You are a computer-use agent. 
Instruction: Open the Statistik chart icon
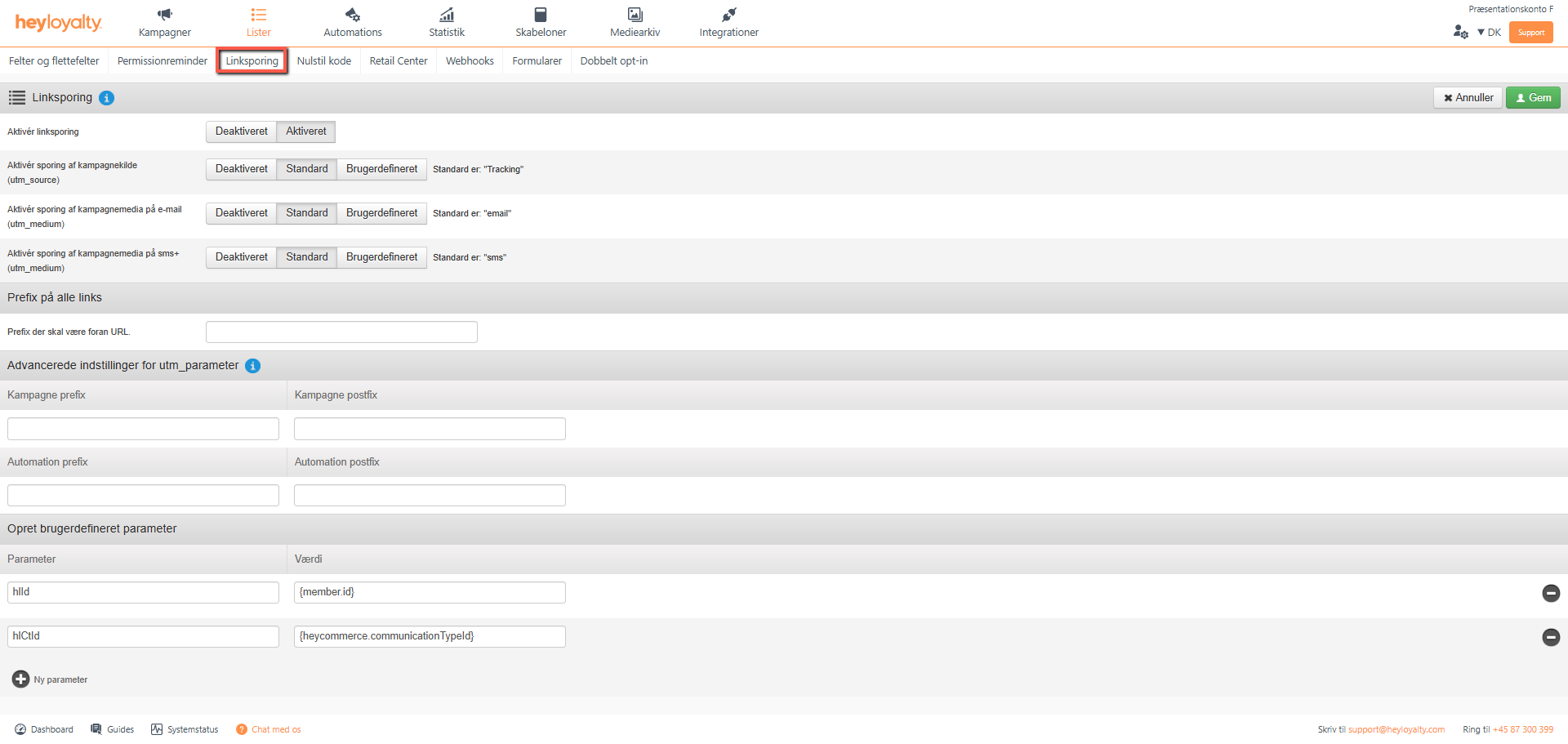447,15
